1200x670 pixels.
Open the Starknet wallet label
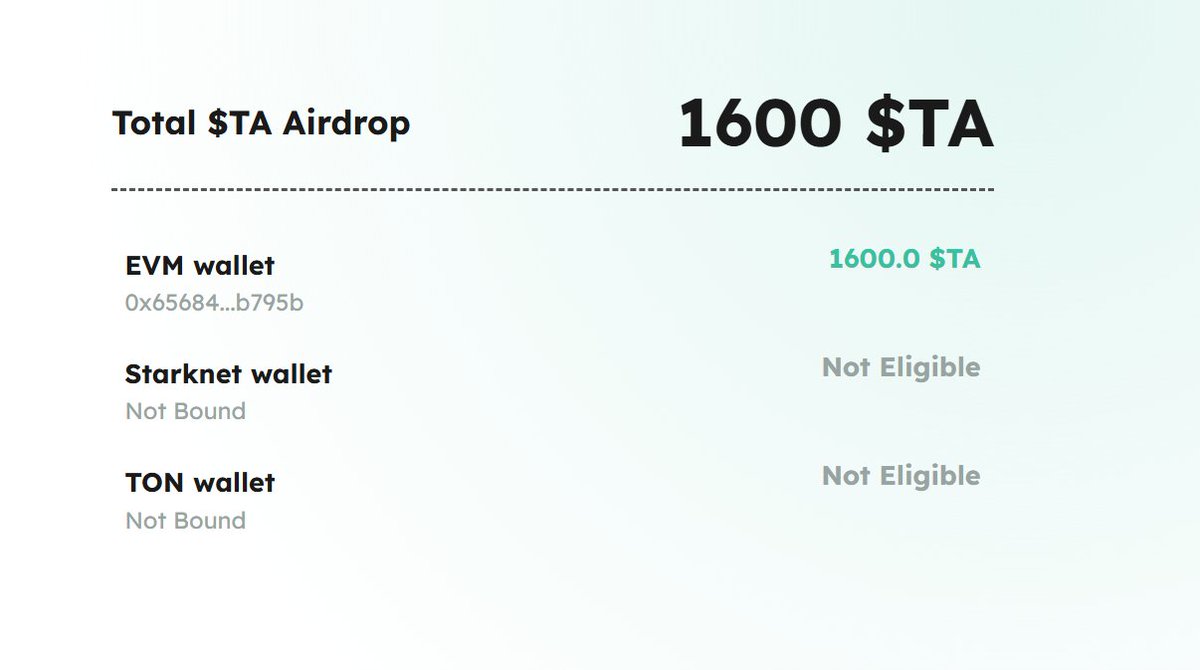click(x=229, y=374)
